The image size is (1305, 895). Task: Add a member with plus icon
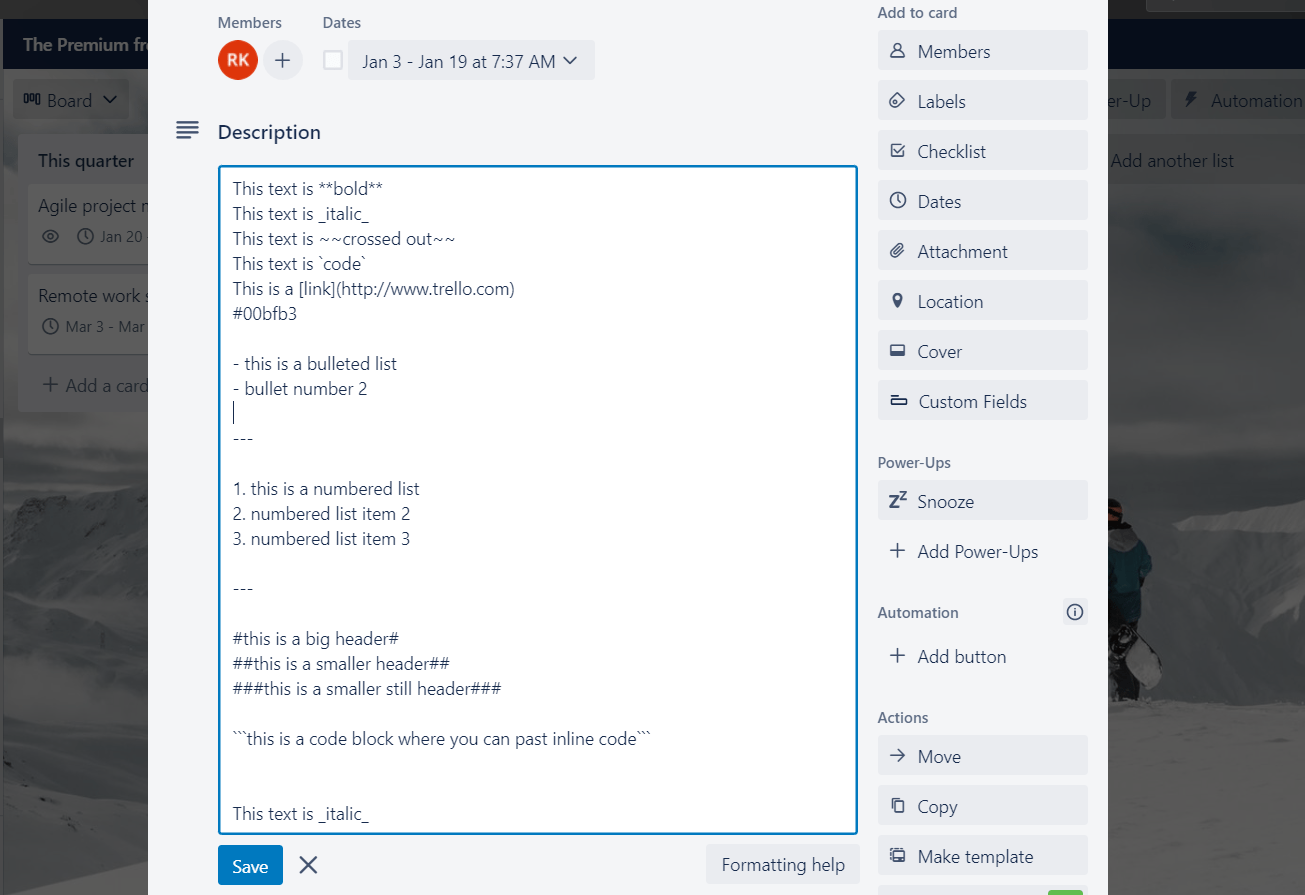283,60
